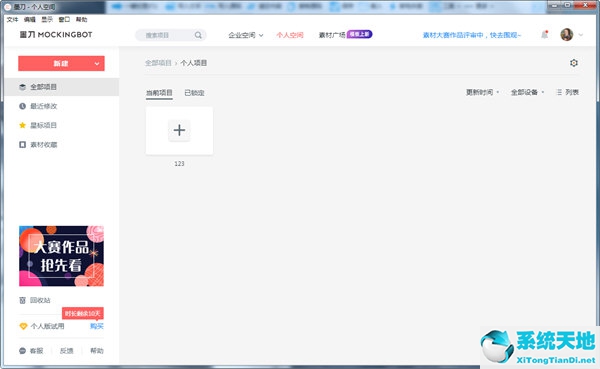Open the 更新时间 sort dropdown
Image resolution: width=600 pixels, height=369 pixels.
(x=482, y=92)
